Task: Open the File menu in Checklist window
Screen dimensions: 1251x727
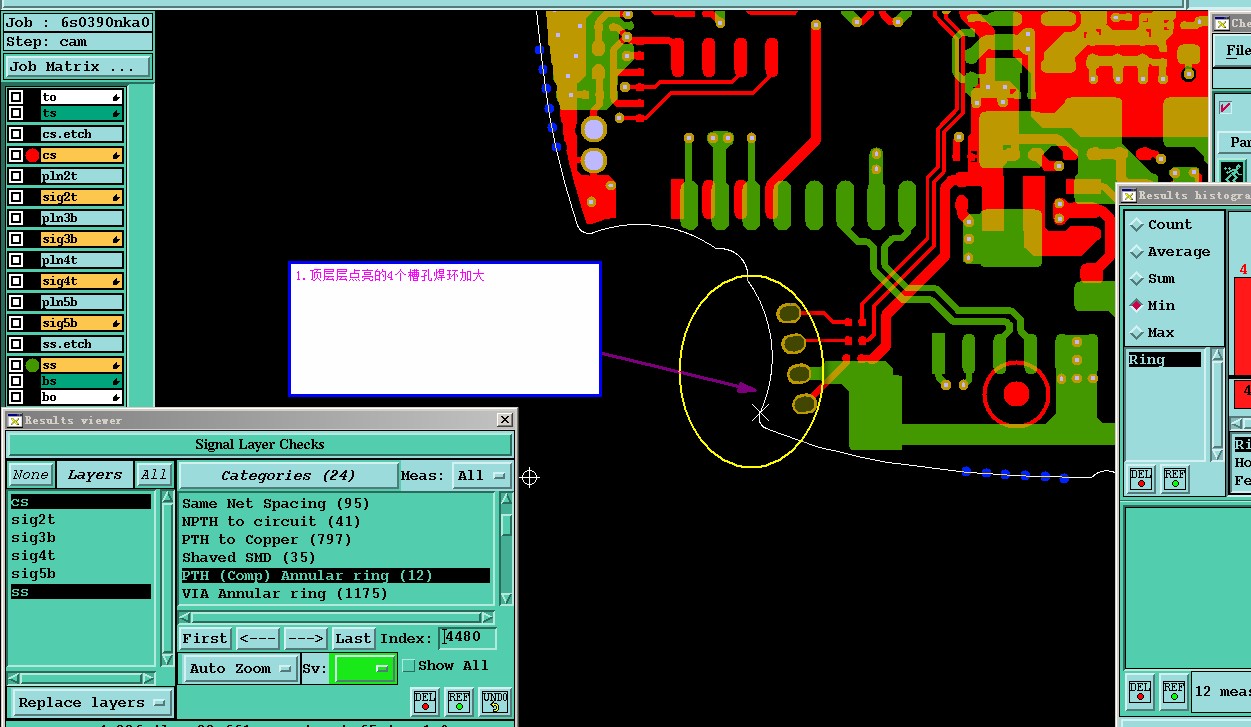Action: [1237, 50]
